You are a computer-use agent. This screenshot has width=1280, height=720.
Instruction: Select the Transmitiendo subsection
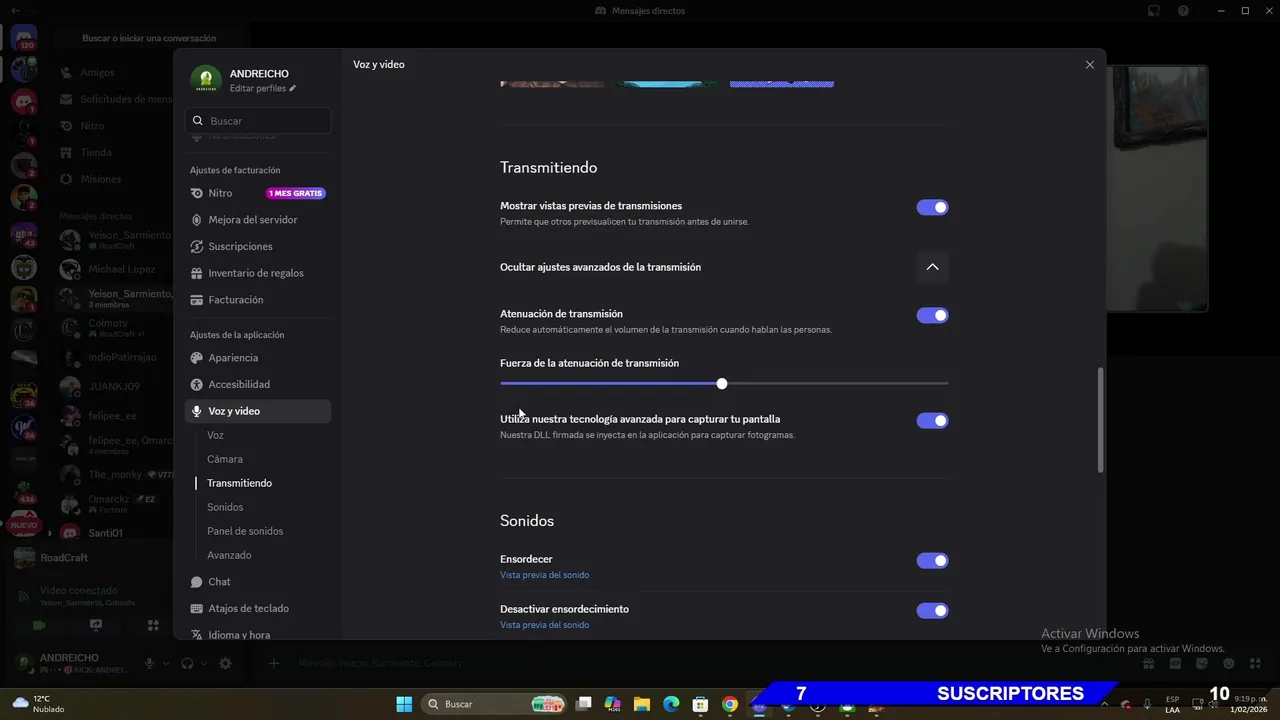[x=239, y=483]
